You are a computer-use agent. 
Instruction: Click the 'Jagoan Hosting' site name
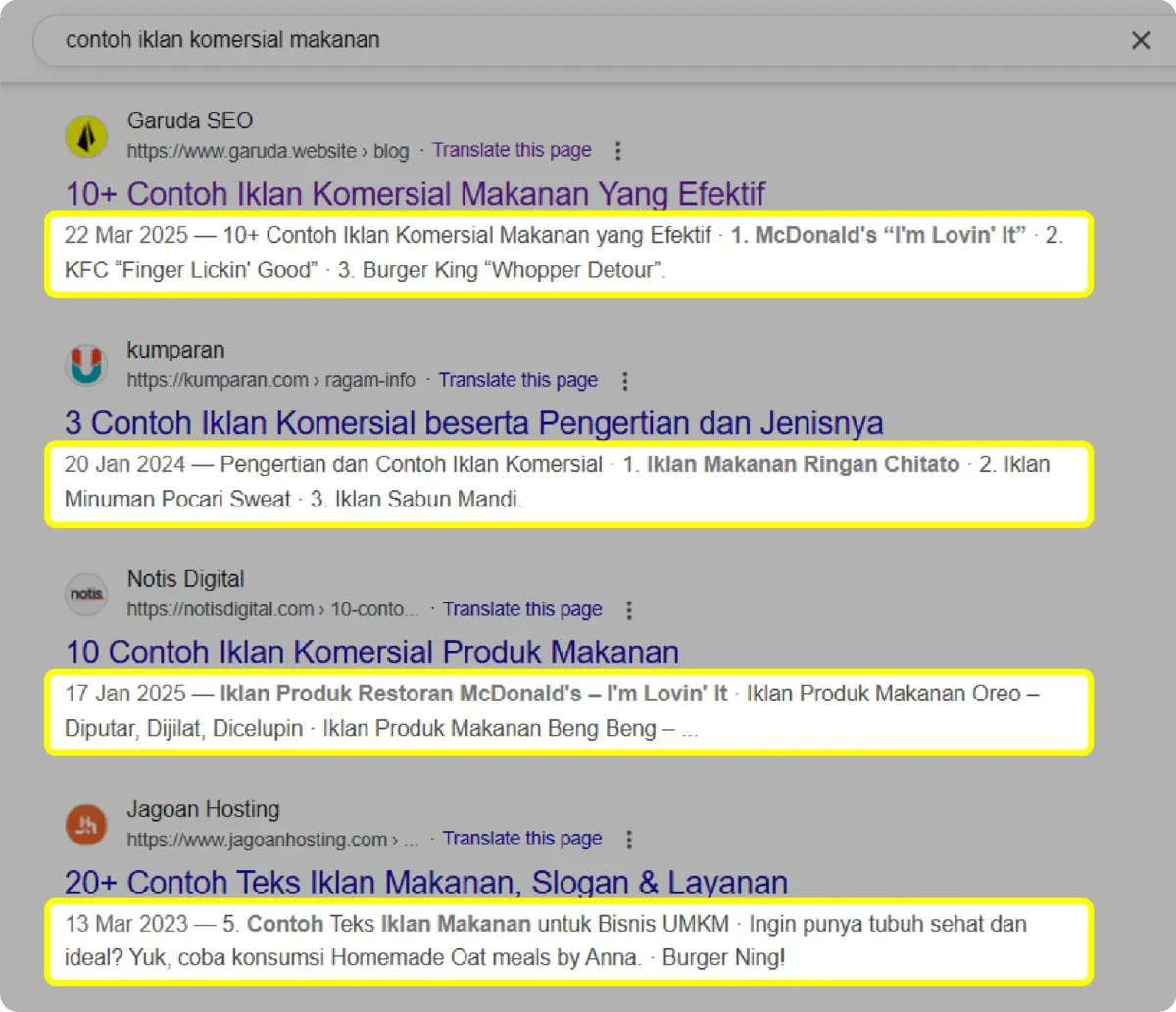point(203,809)
